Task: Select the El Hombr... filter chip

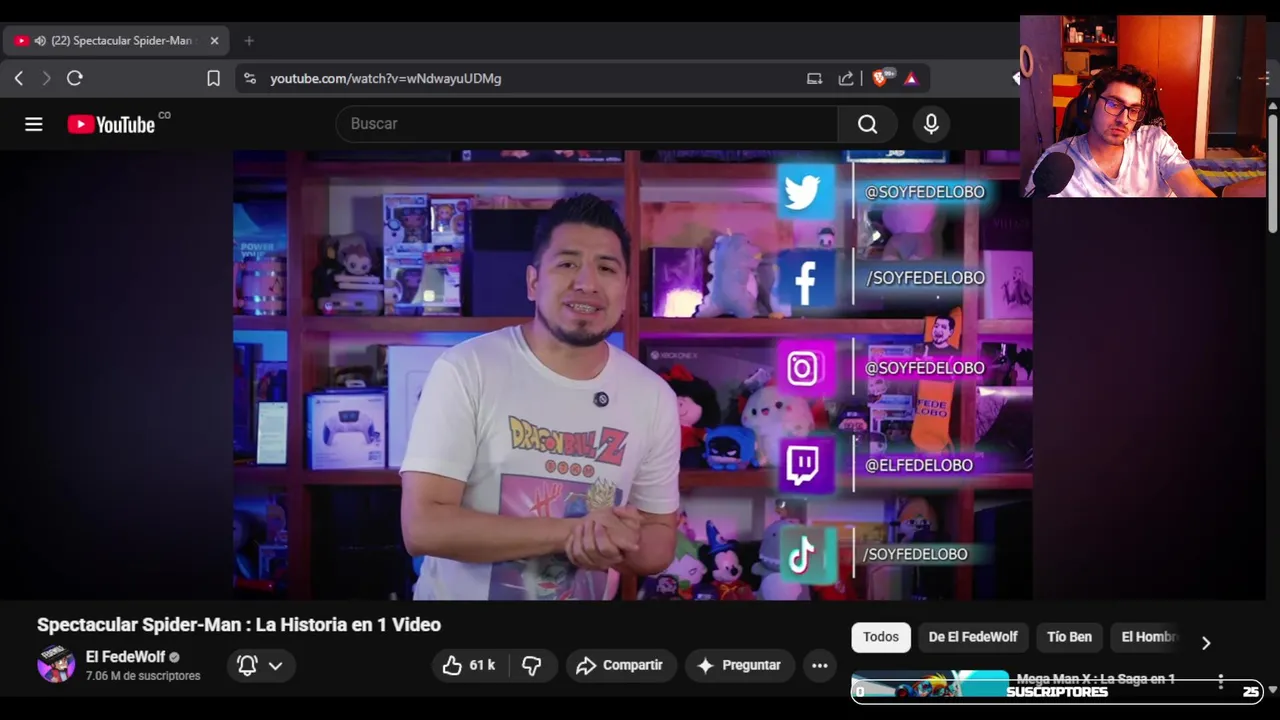Action: pos(1148,637)
